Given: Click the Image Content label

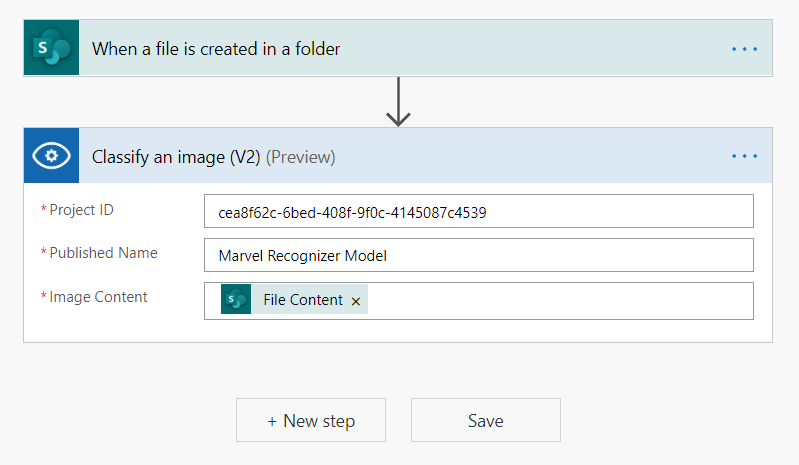Looking at the screenshot, I should (x=98, y=297).
